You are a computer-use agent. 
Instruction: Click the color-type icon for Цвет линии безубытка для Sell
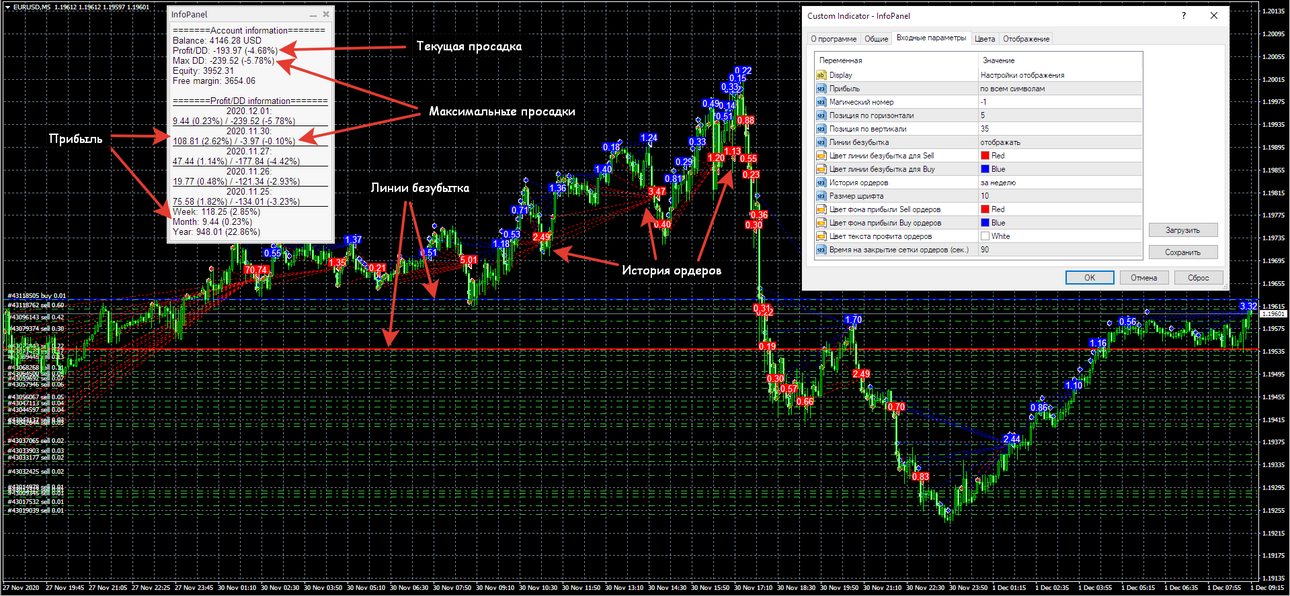pos(821,156)
